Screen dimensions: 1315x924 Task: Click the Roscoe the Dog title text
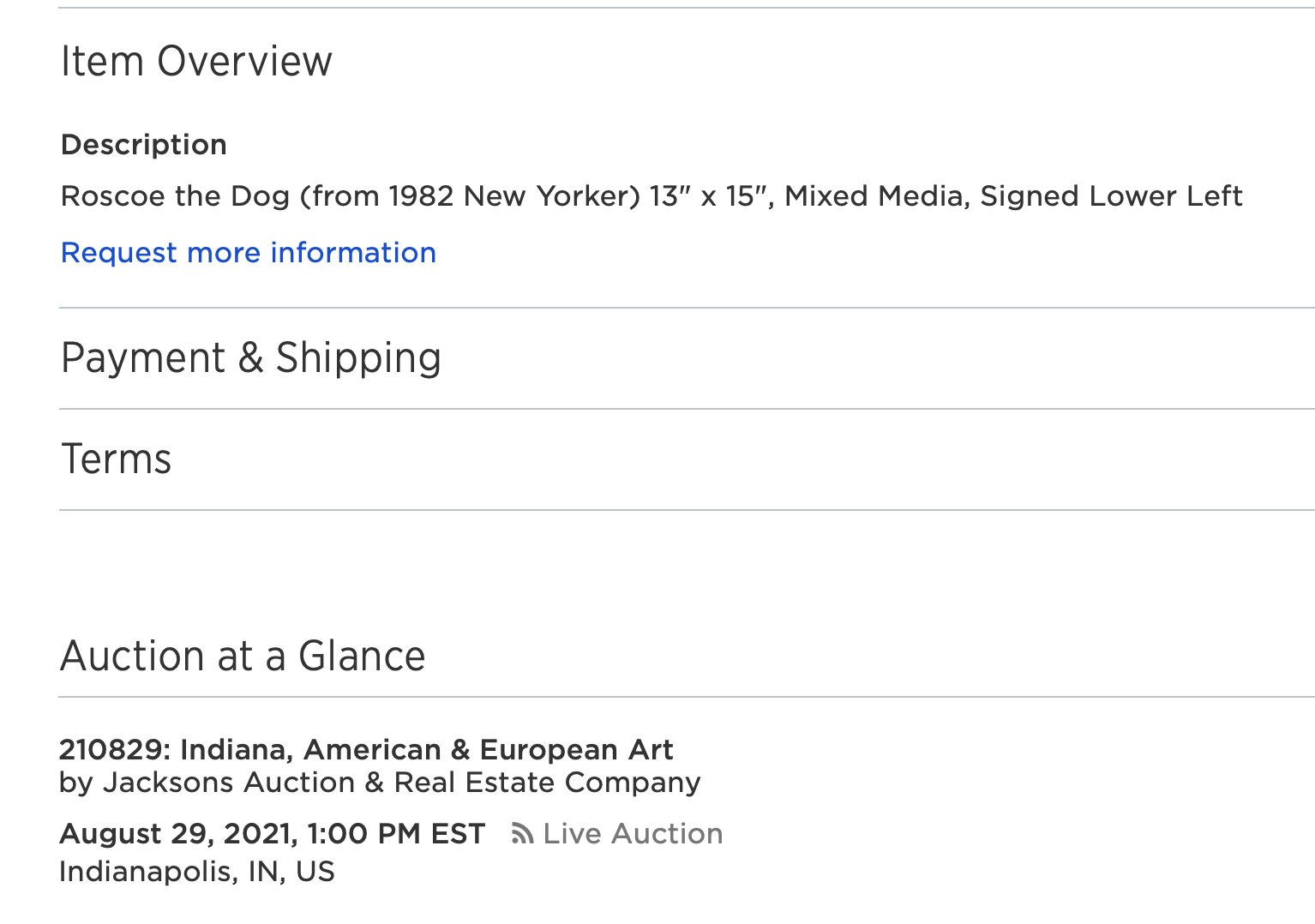176,196
